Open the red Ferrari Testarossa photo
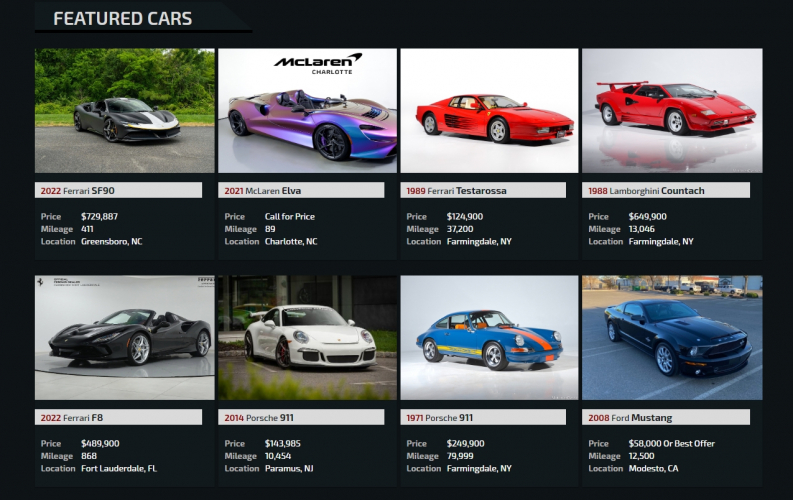The height and width of the screenshot is (500, 793). click(x=489, y=111)
